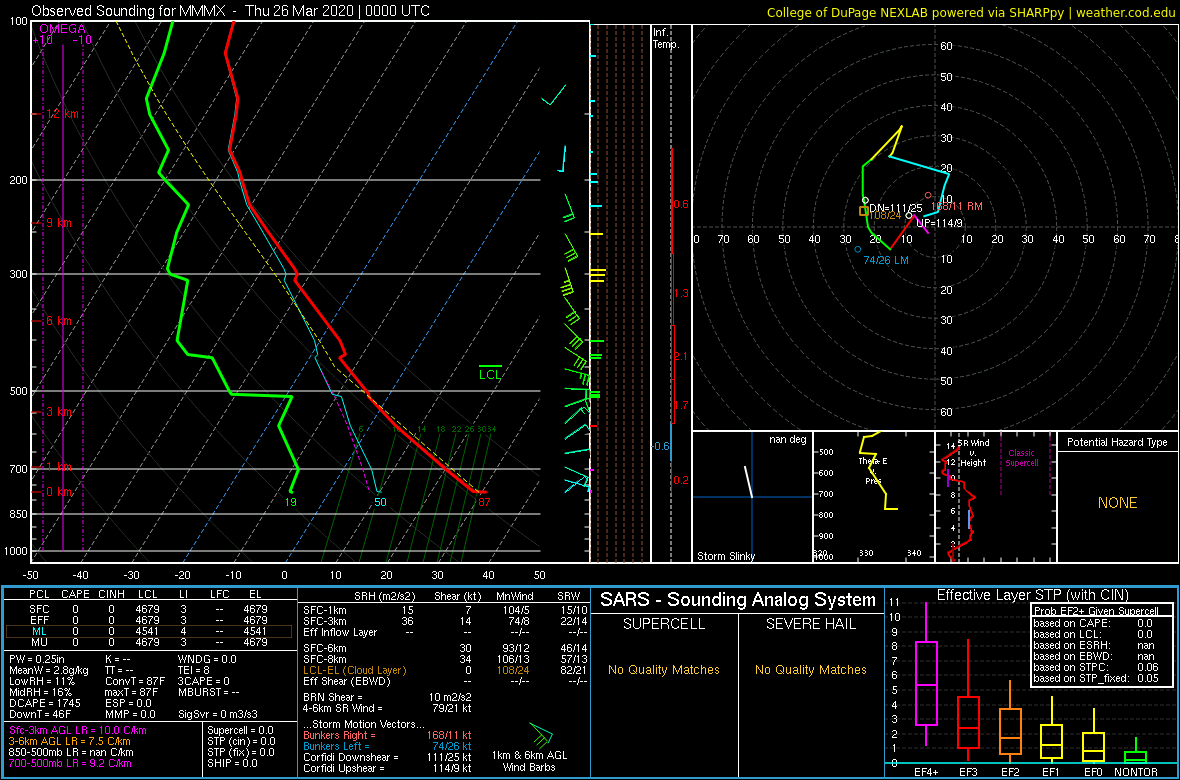Click the orange square marker at 108/24 on hodograph
Screen dimensions: 1180x780
click(x=863, y=212)
